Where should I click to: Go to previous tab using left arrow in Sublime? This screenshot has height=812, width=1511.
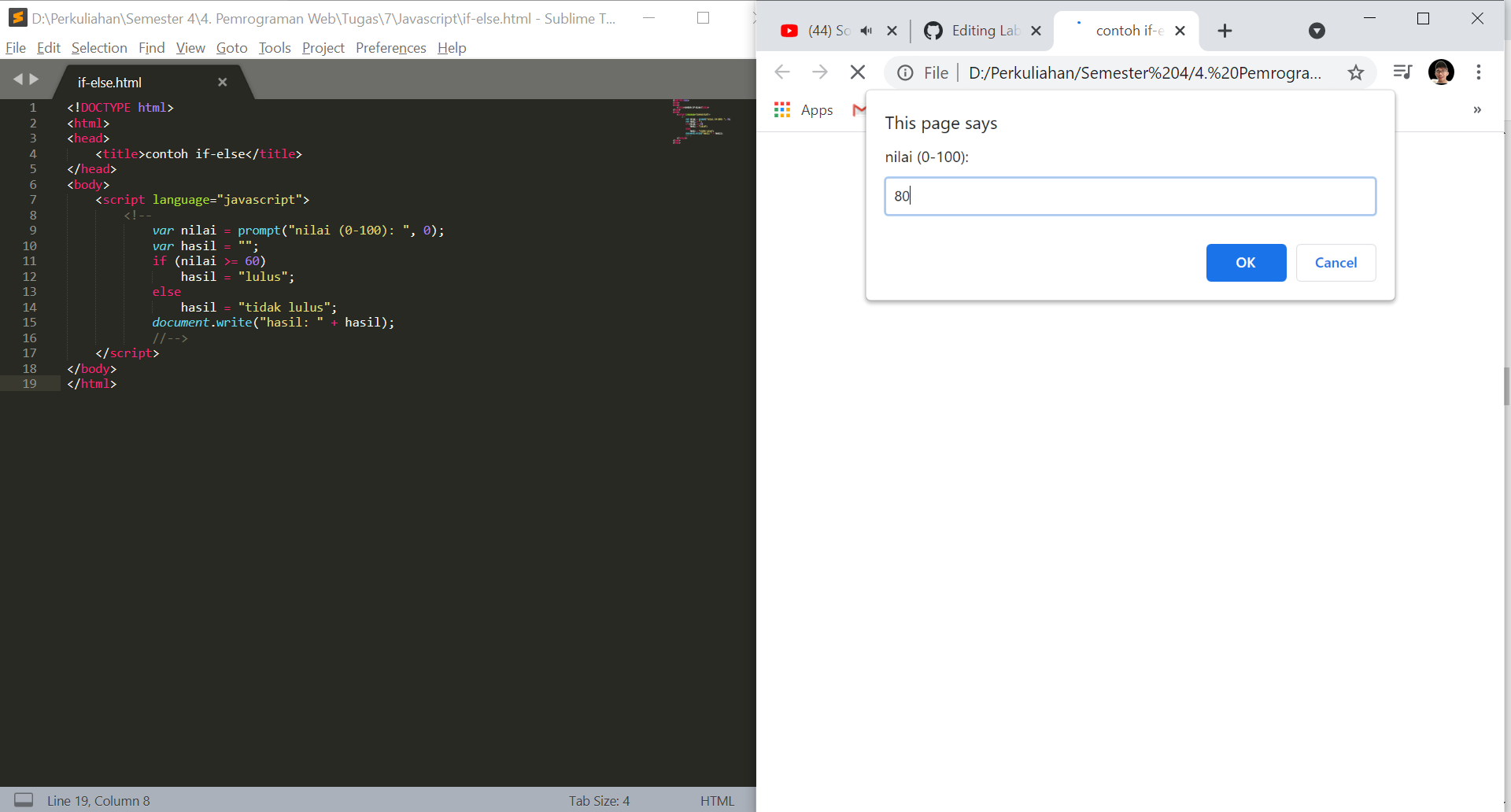click(17, 79)
